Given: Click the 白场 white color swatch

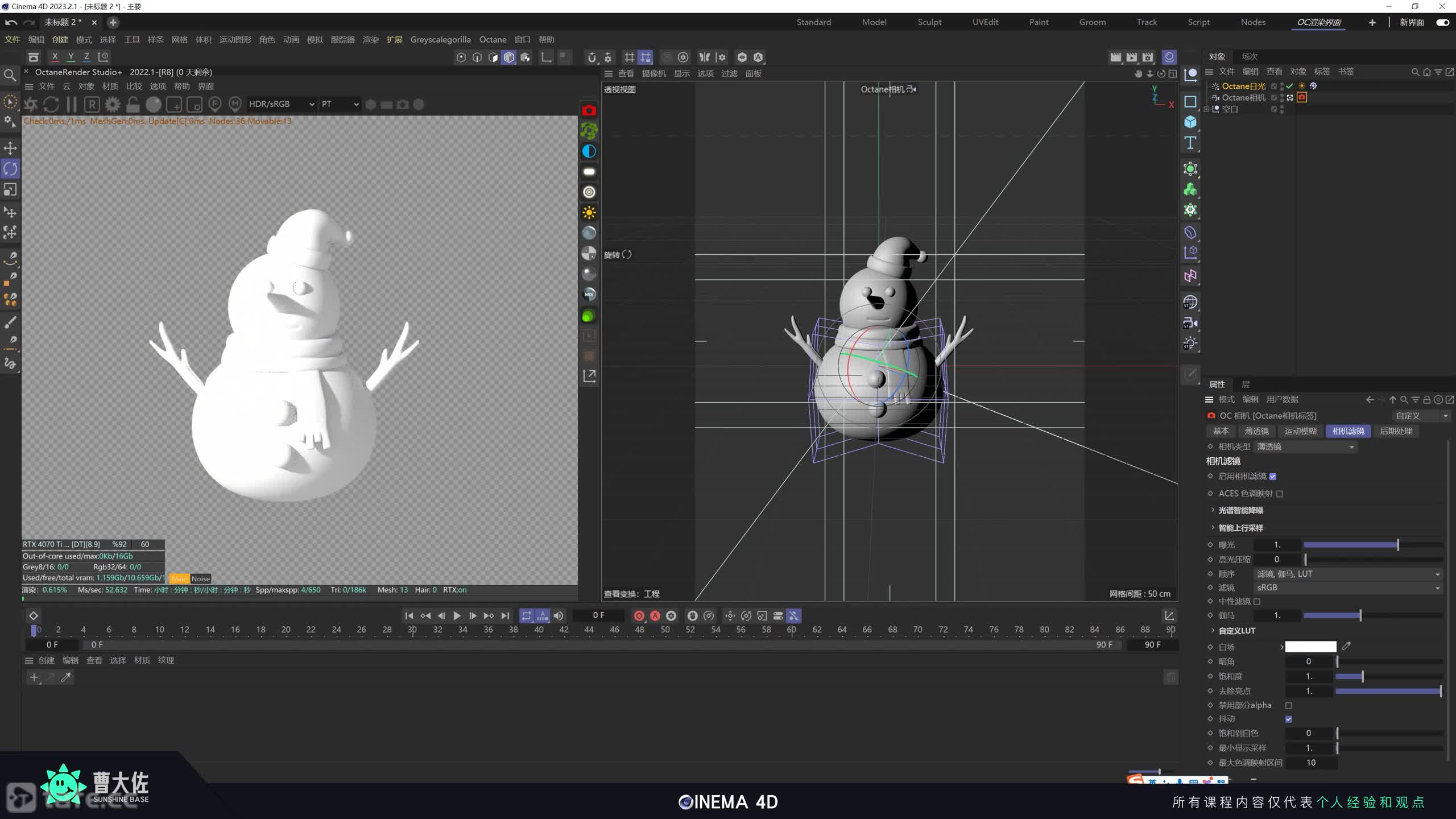Looking at the screenshot, I should click(x=1310, y=647).
